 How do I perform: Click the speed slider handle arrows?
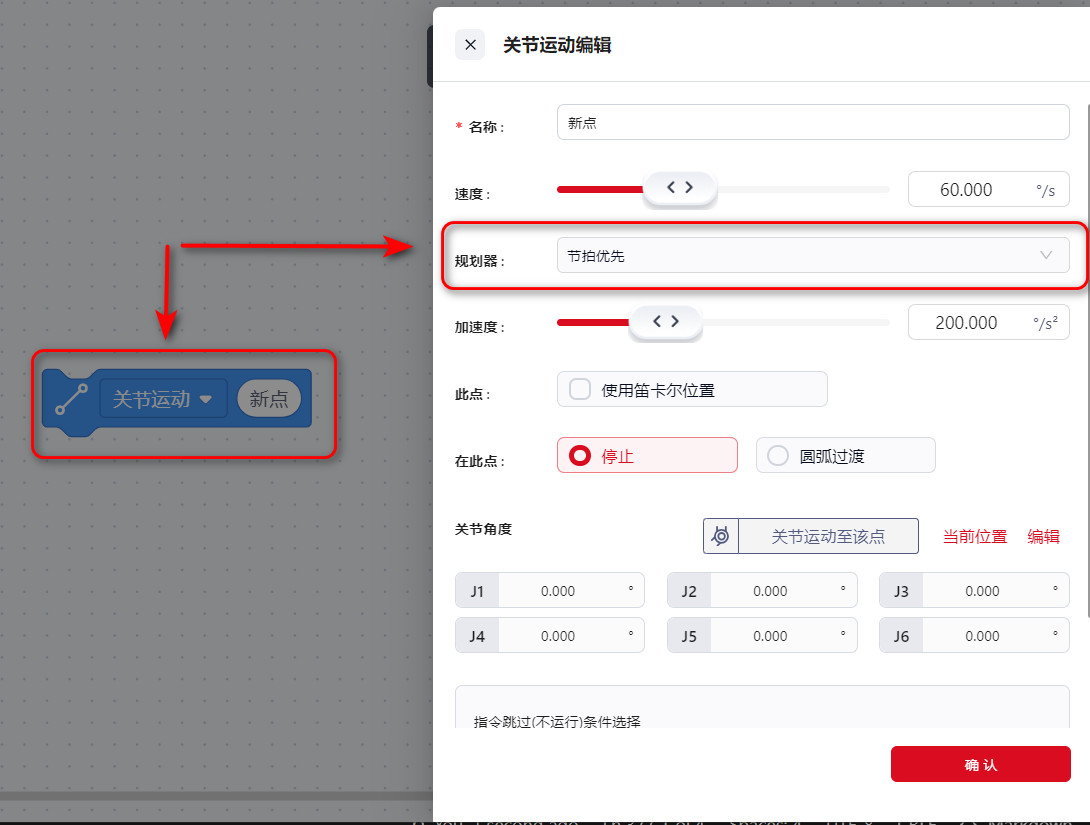coord(679,188)
